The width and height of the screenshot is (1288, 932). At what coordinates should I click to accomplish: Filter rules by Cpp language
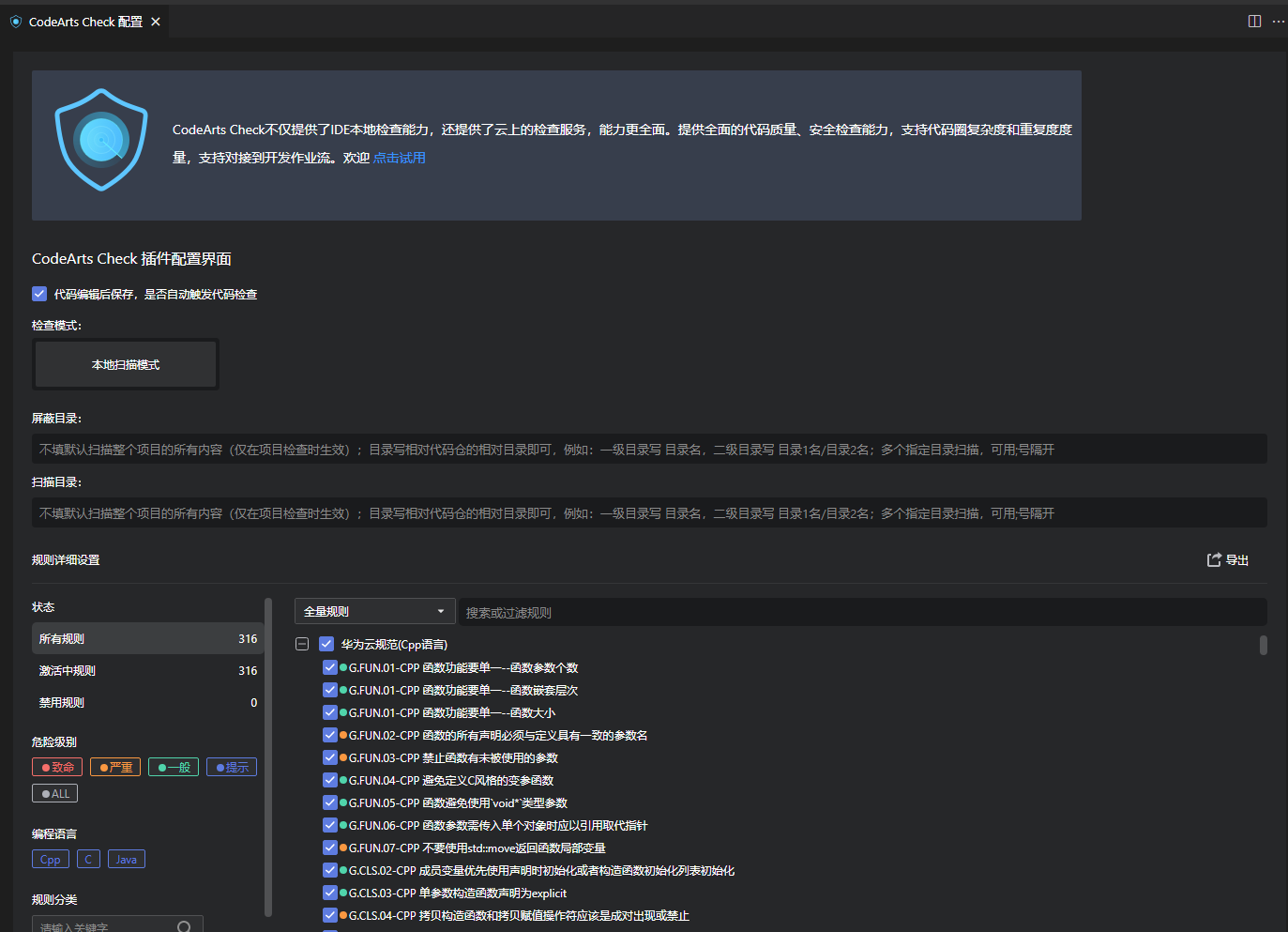click(x=50, y=858)
